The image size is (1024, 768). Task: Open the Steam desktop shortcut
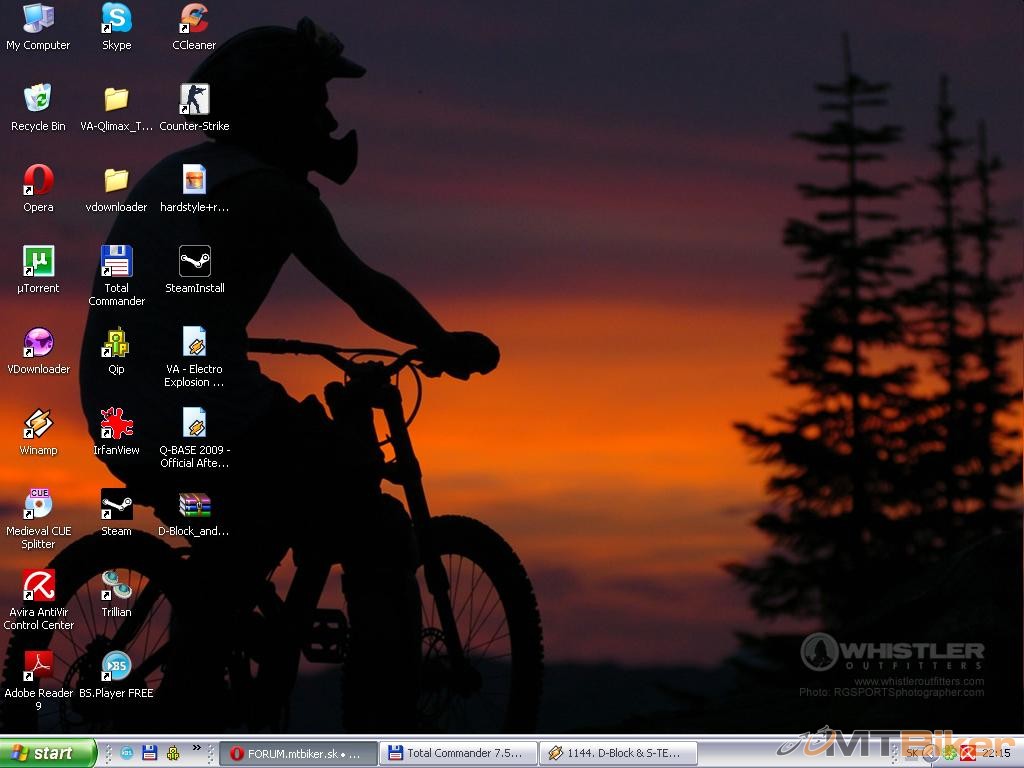click(116, 504)
